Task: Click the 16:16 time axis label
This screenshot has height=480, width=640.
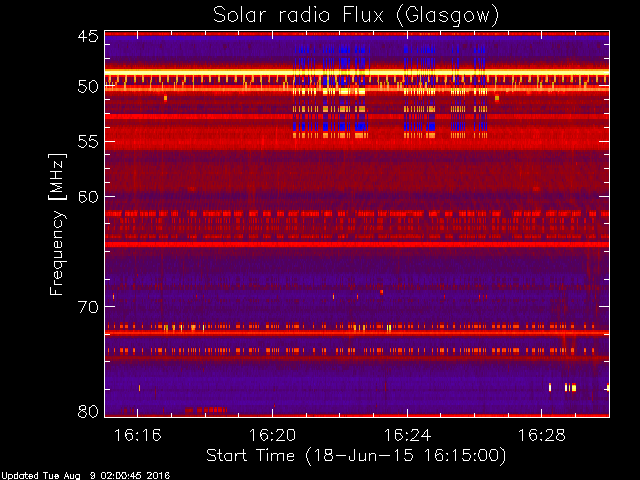Action: point(138,435)
